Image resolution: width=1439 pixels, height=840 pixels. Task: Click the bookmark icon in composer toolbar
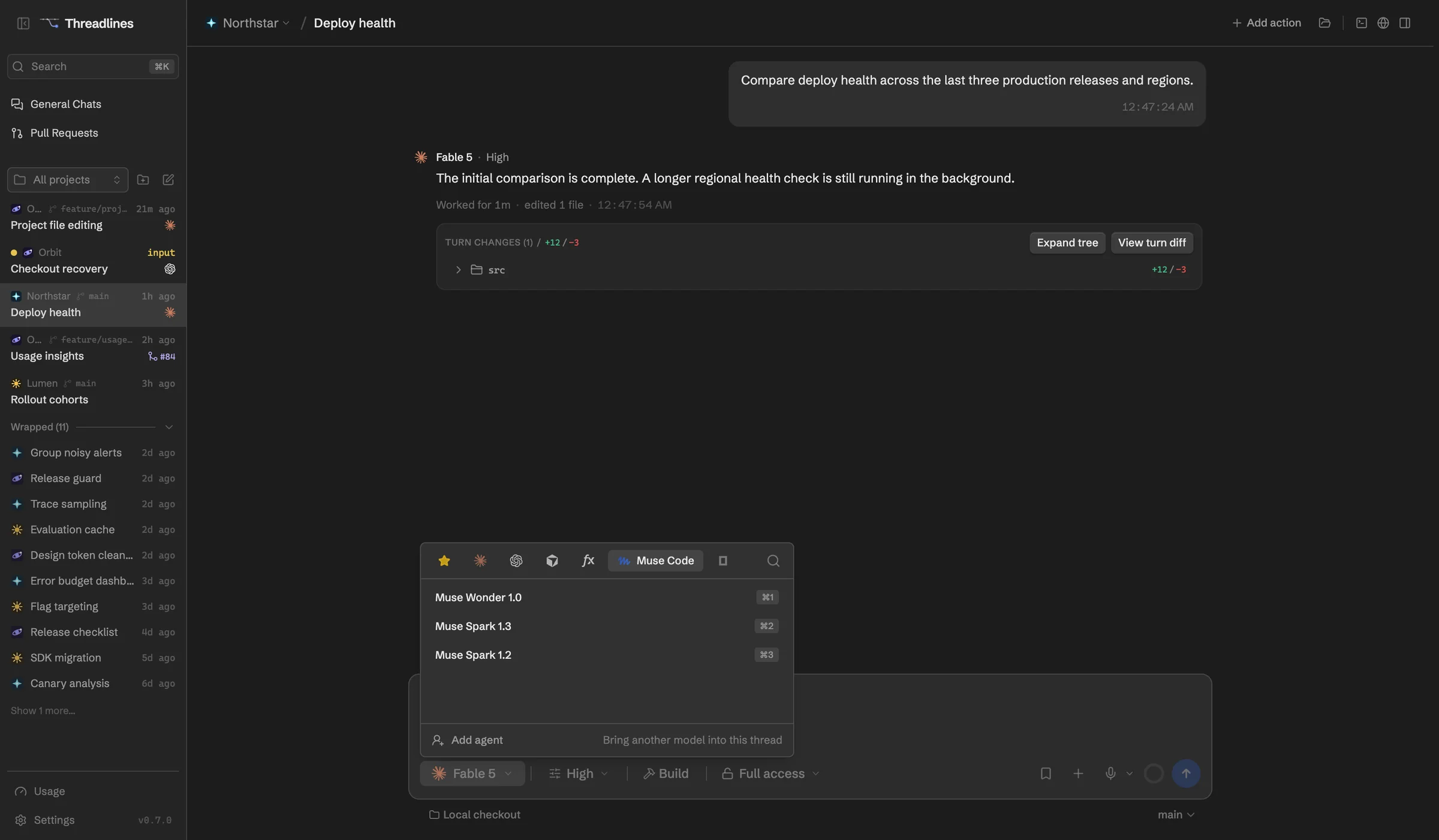point(1046,773)
